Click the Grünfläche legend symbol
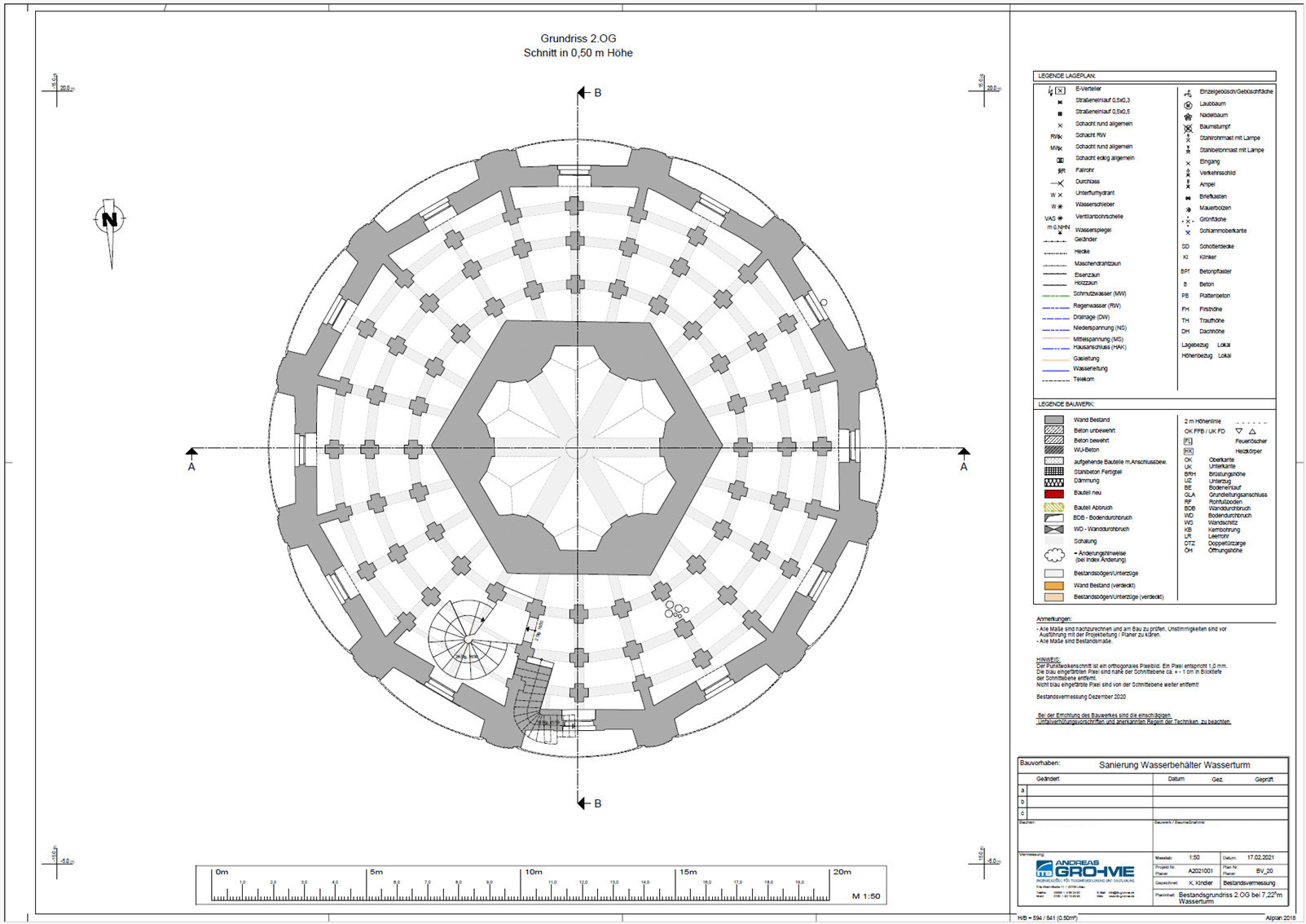The height and width of the screenshot is (924, 1306). click(1188, 220)
